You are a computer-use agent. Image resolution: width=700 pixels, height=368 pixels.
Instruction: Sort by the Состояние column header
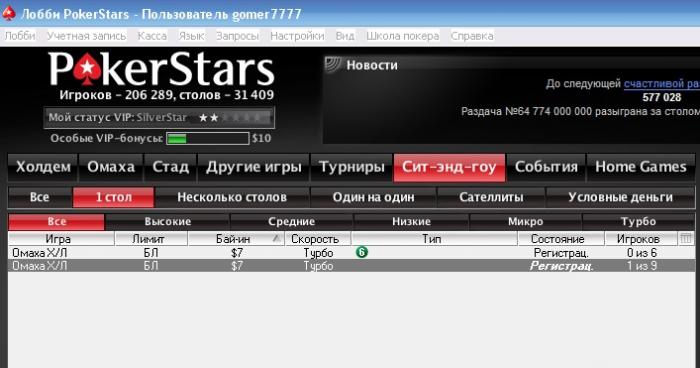click(561, 239)
